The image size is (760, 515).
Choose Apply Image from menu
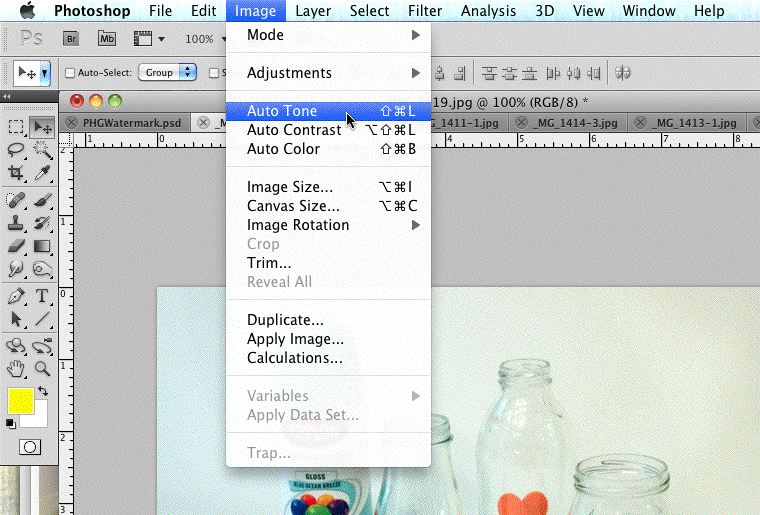[329, 339]
